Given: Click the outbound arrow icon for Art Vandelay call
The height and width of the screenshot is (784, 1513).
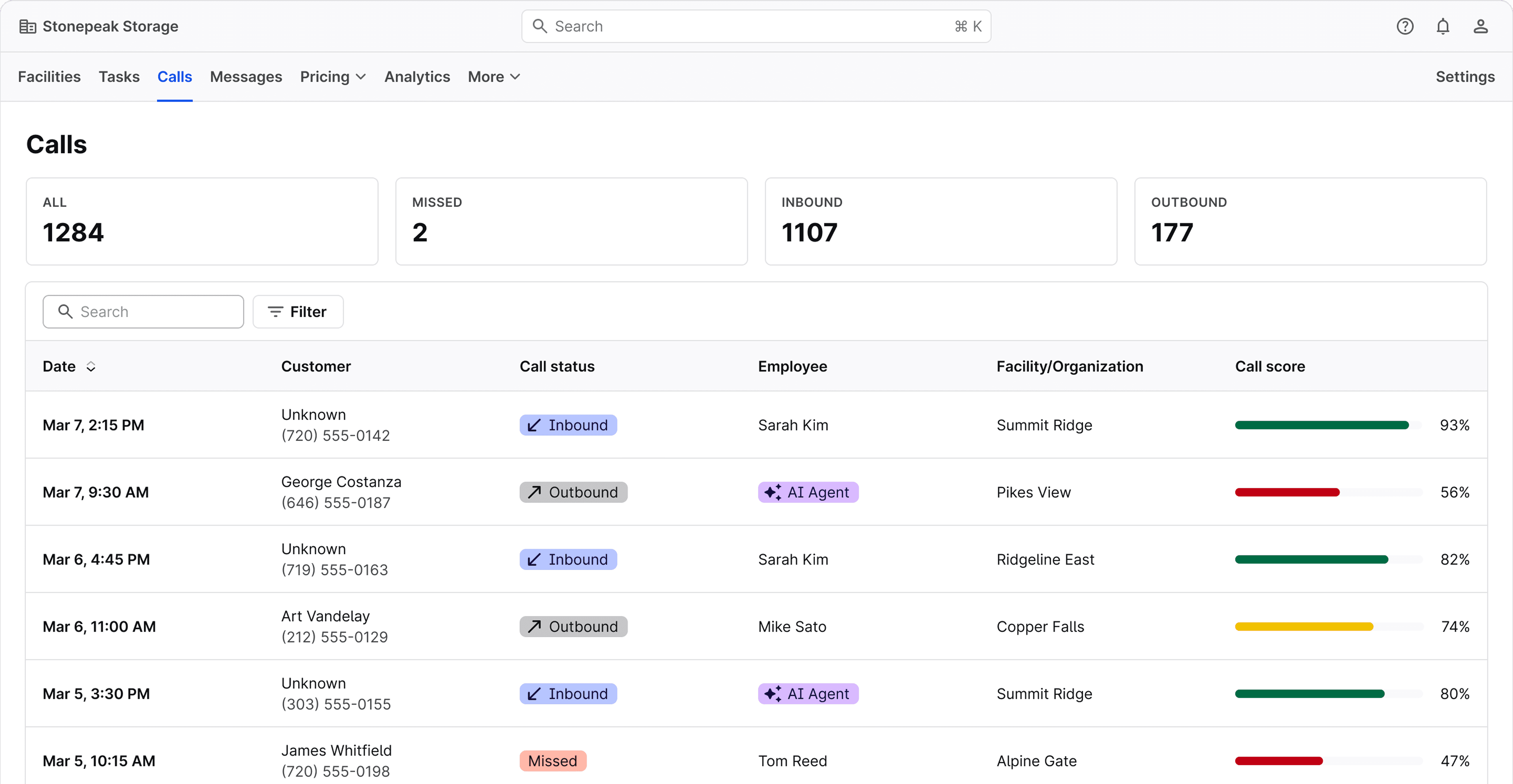Looking at the screenshot, I should 534,627.
